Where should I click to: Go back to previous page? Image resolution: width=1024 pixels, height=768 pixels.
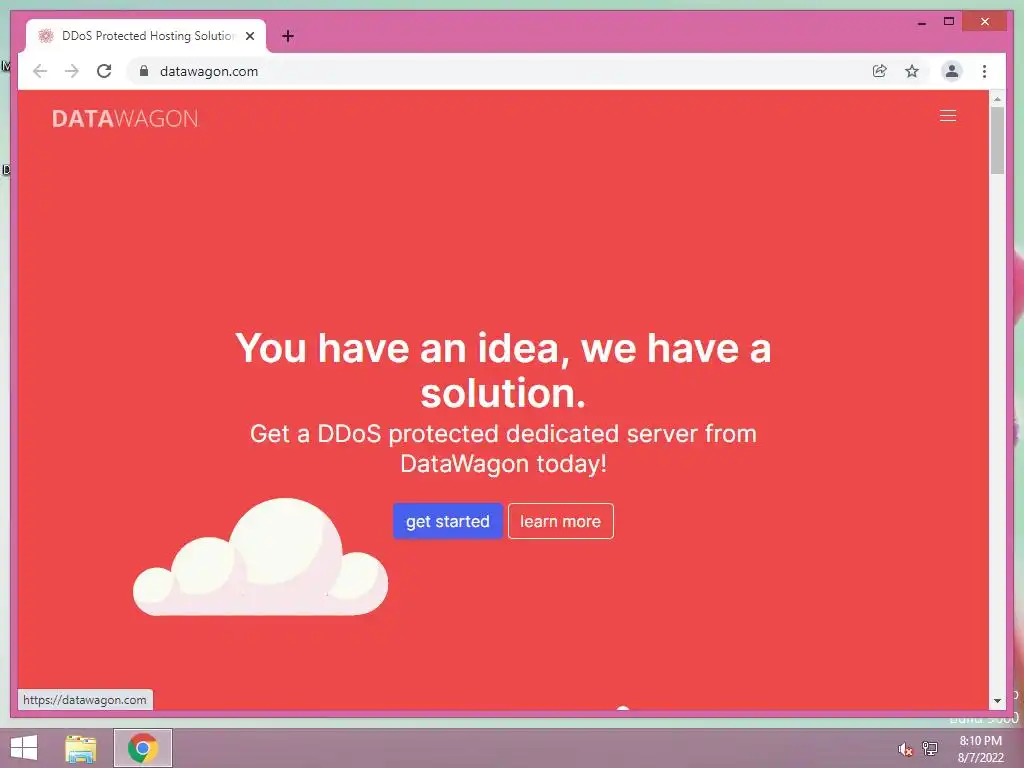[40, 71]
